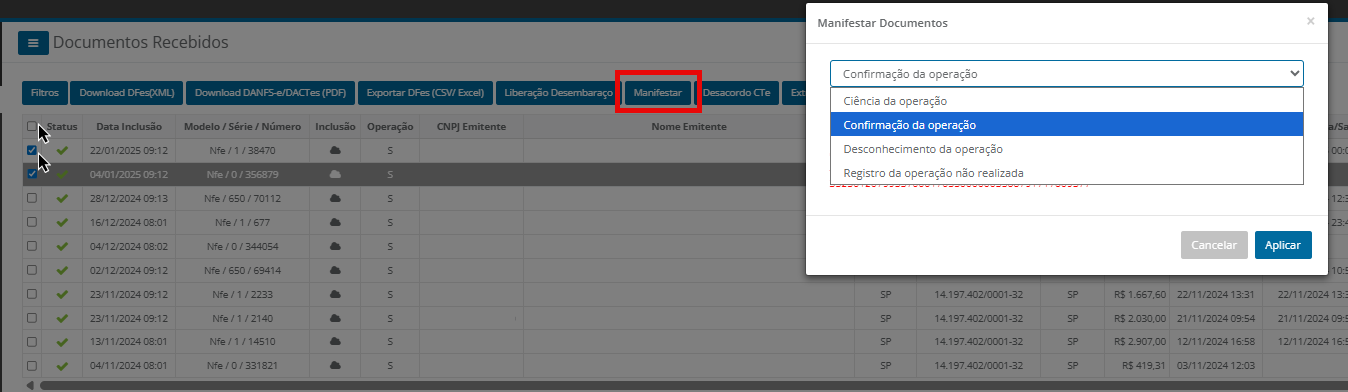
Task: Click Exportar DFes (CSV/ Excel) button
Action: [425, 93]
